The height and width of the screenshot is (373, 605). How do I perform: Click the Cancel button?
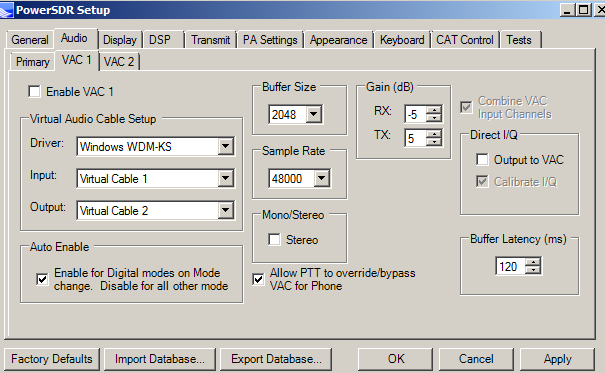[x=476, y=359]
